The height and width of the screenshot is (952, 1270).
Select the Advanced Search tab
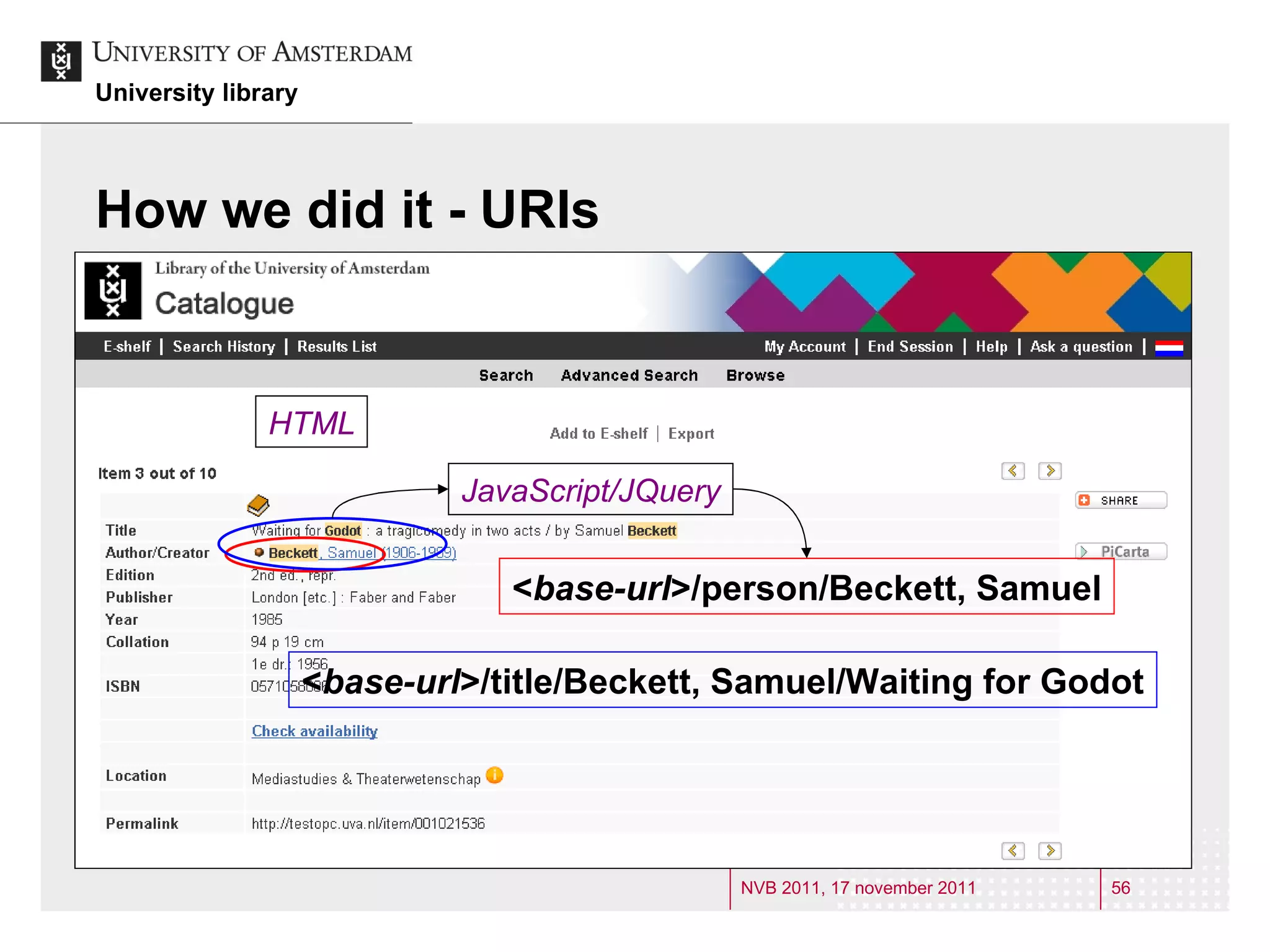point(629,376)
